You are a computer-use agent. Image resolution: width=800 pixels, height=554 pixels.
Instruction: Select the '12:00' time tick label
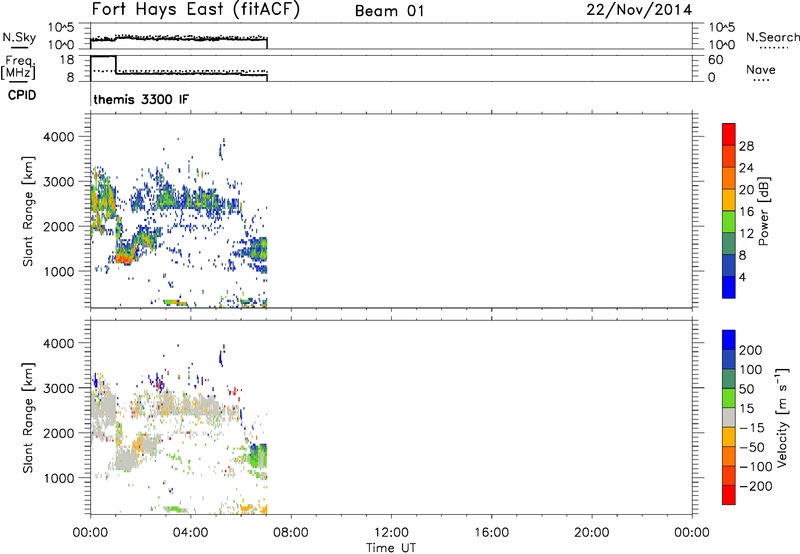[x=391, y=533]
